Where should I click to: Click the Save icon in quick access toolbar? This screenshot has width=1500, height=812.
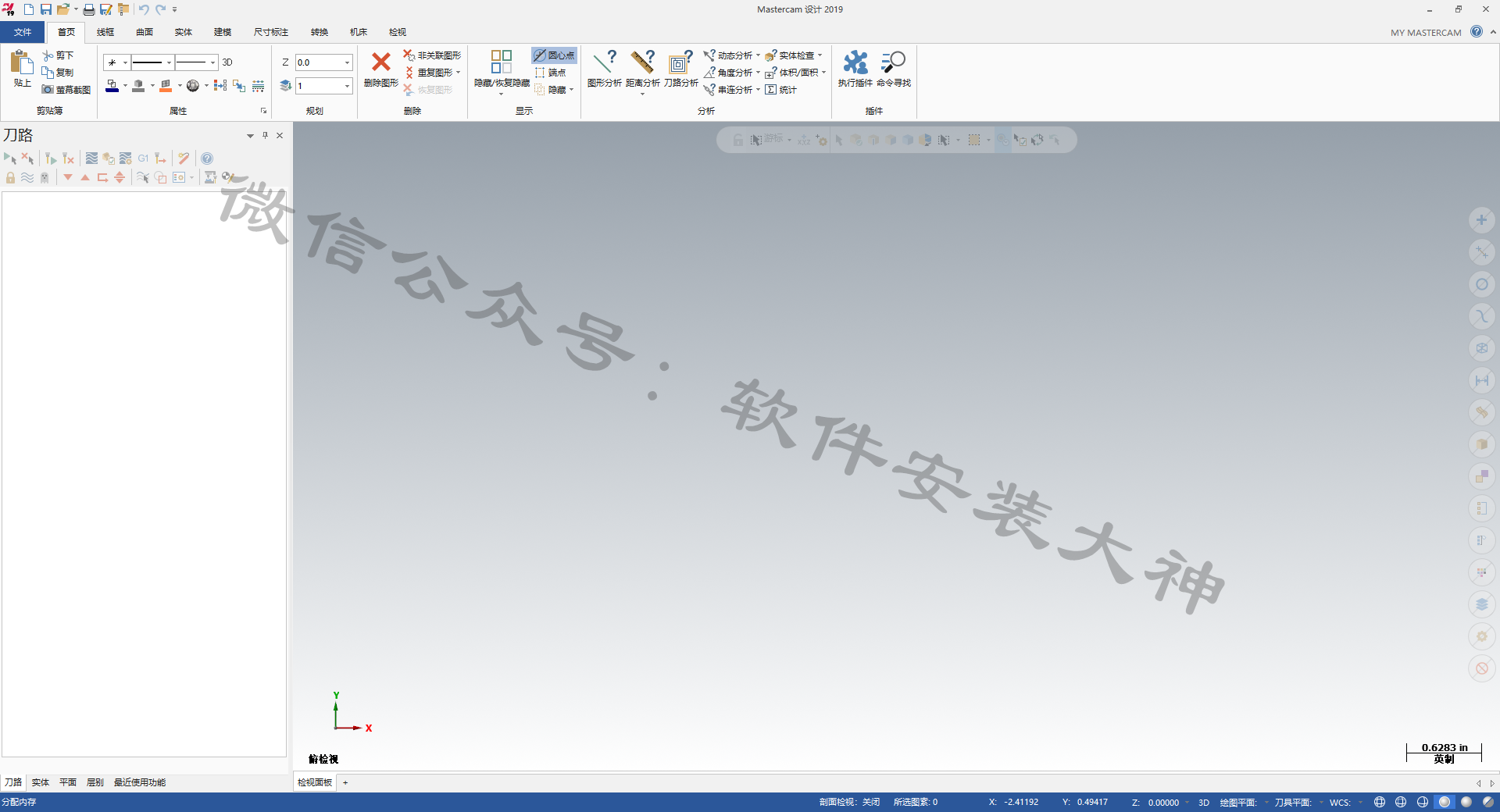coord(45,9)
